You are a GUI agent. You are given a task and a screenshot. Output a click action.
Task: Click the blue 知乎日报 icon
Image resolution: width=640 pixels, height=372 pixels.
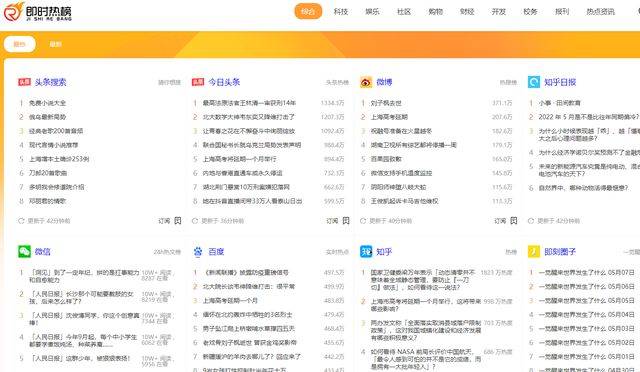(534, 82)
